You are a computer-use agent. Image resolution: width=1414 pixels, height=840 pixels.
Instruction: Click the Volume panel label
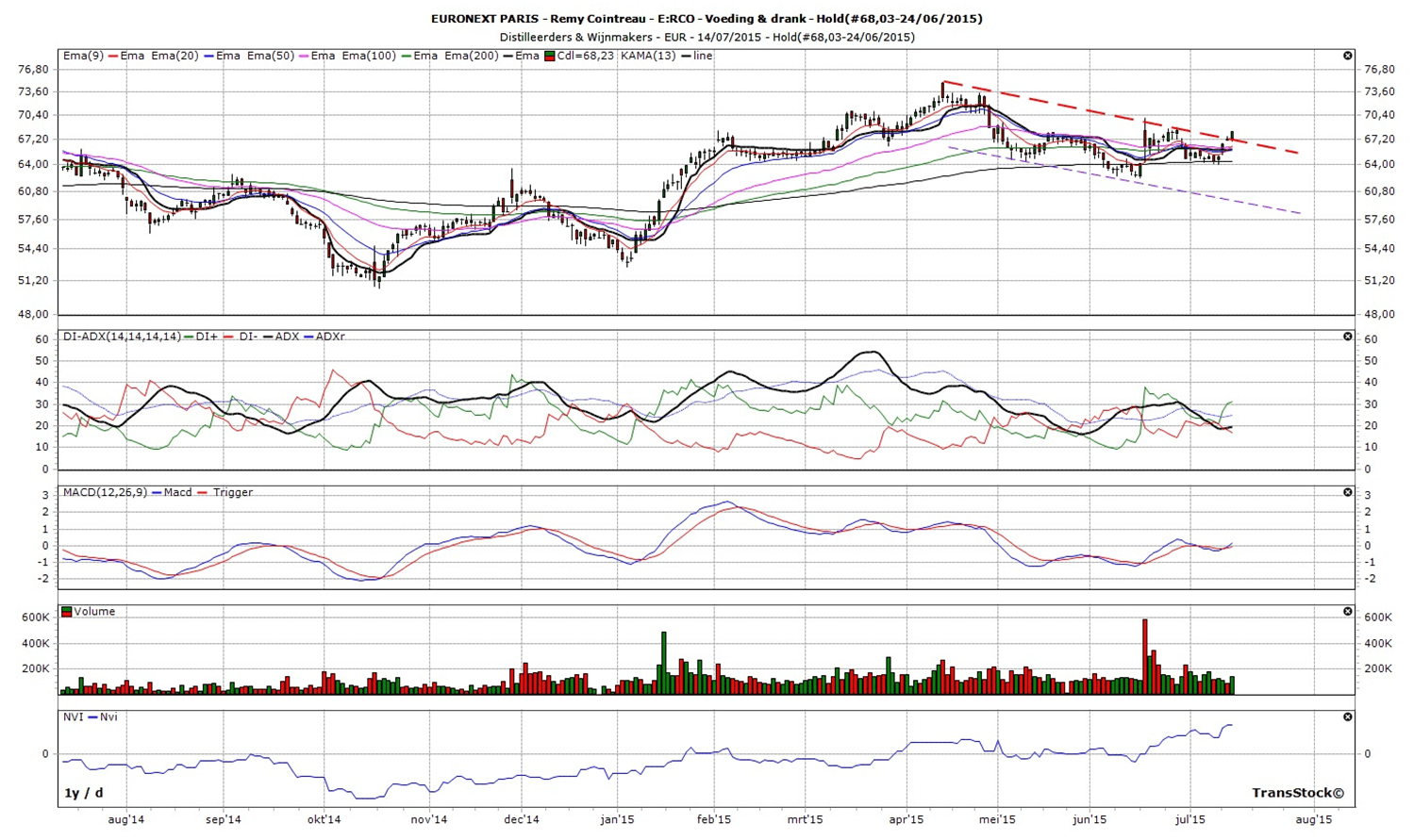94,612
